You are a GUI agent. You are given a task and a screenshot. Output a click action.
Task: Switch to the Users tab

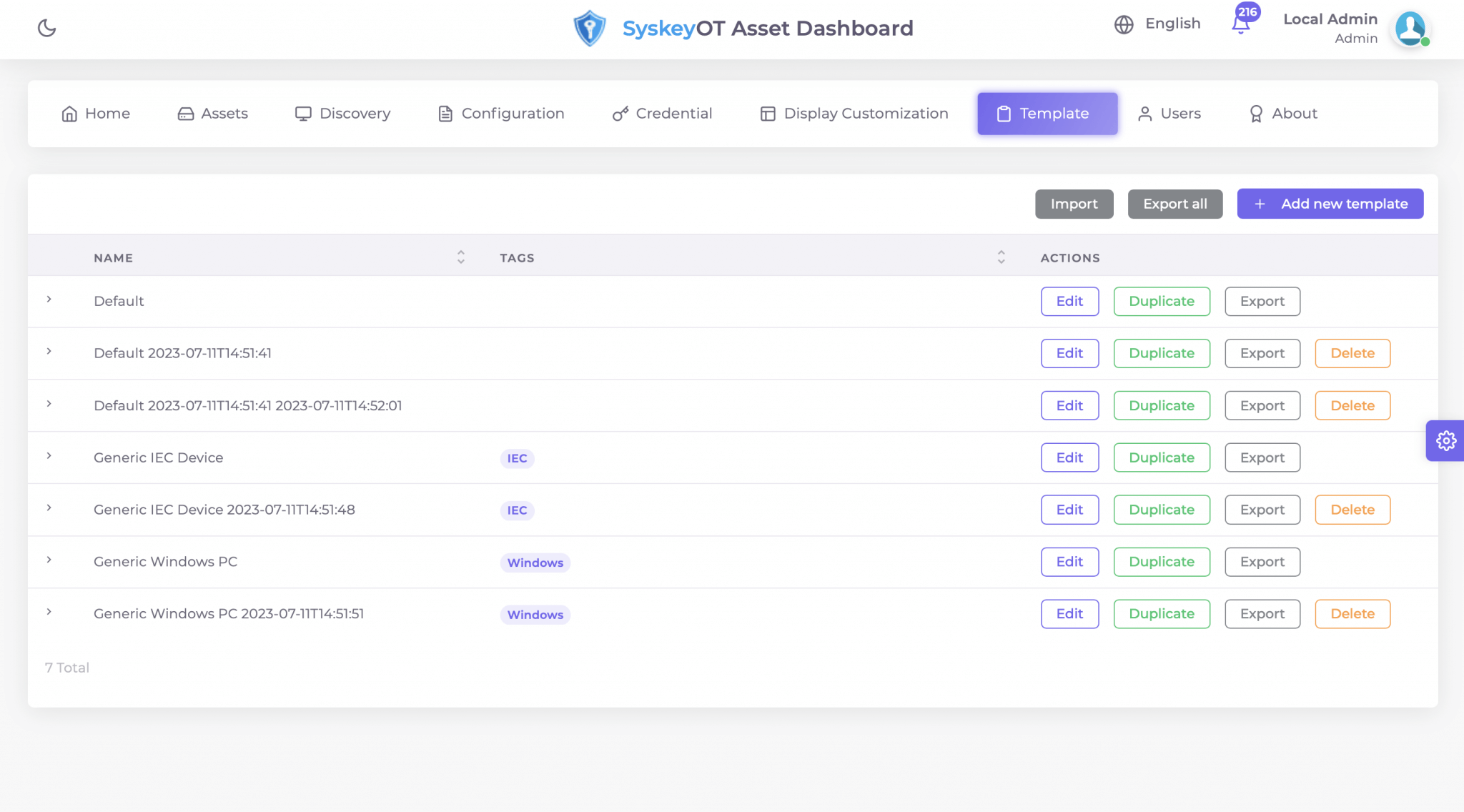(x=1169, y=113)
